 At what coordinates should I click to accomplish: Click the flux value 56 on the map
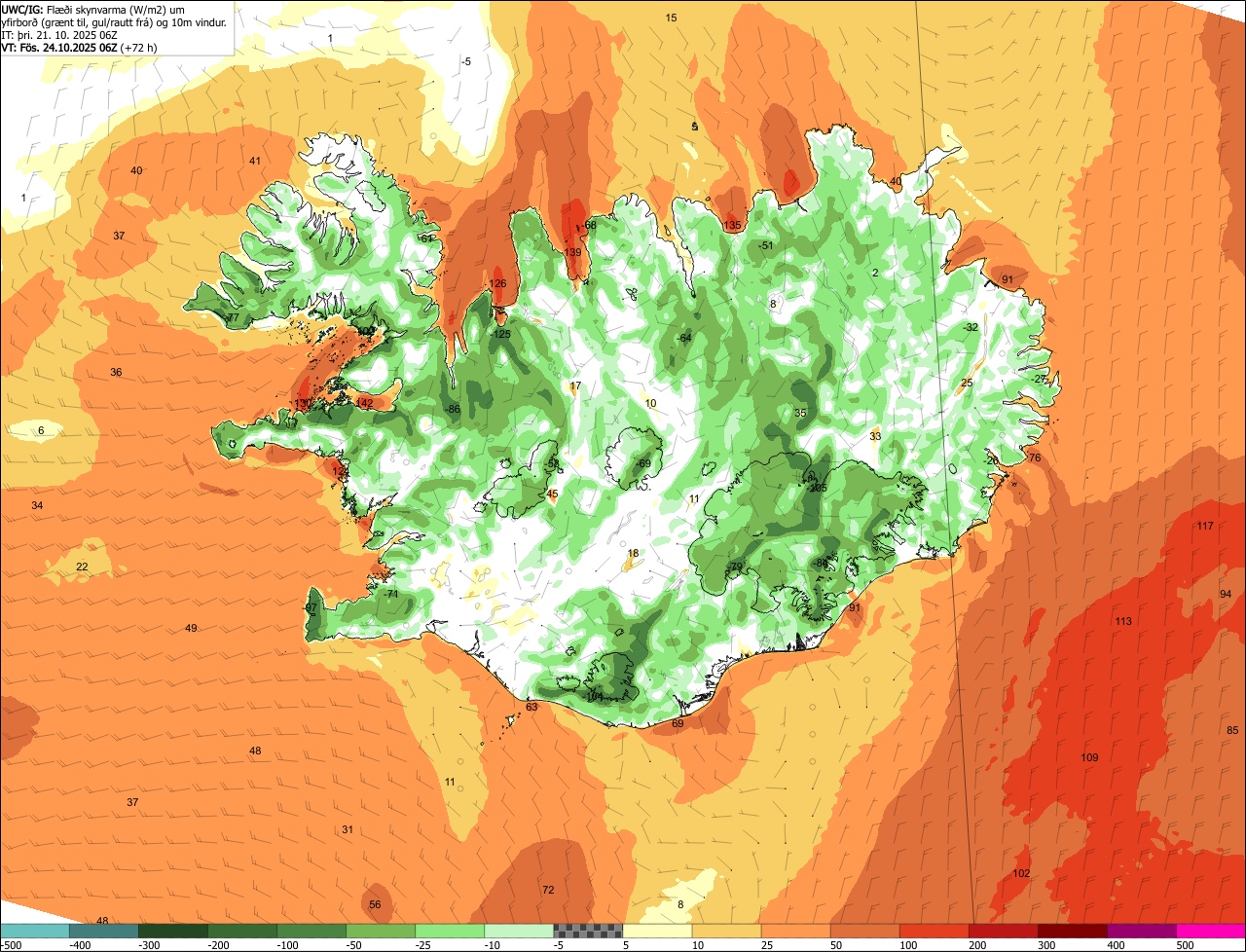(x=375, y=904)
